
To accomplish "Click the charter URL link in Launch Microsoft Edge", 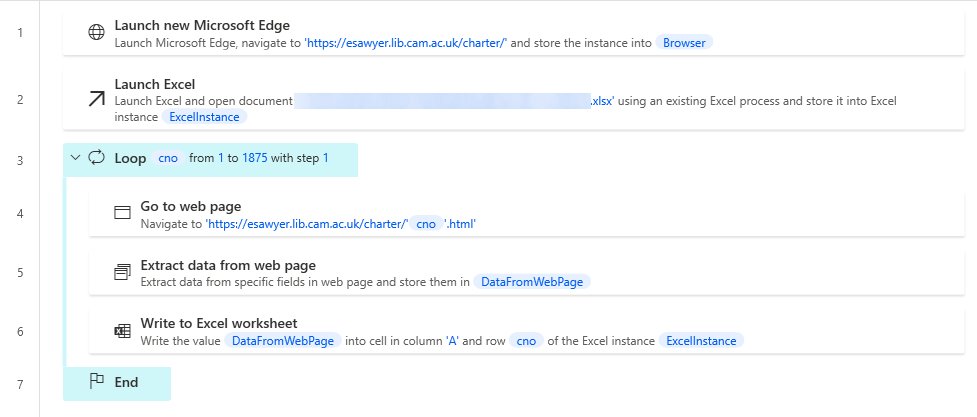I will click(406, 43).
